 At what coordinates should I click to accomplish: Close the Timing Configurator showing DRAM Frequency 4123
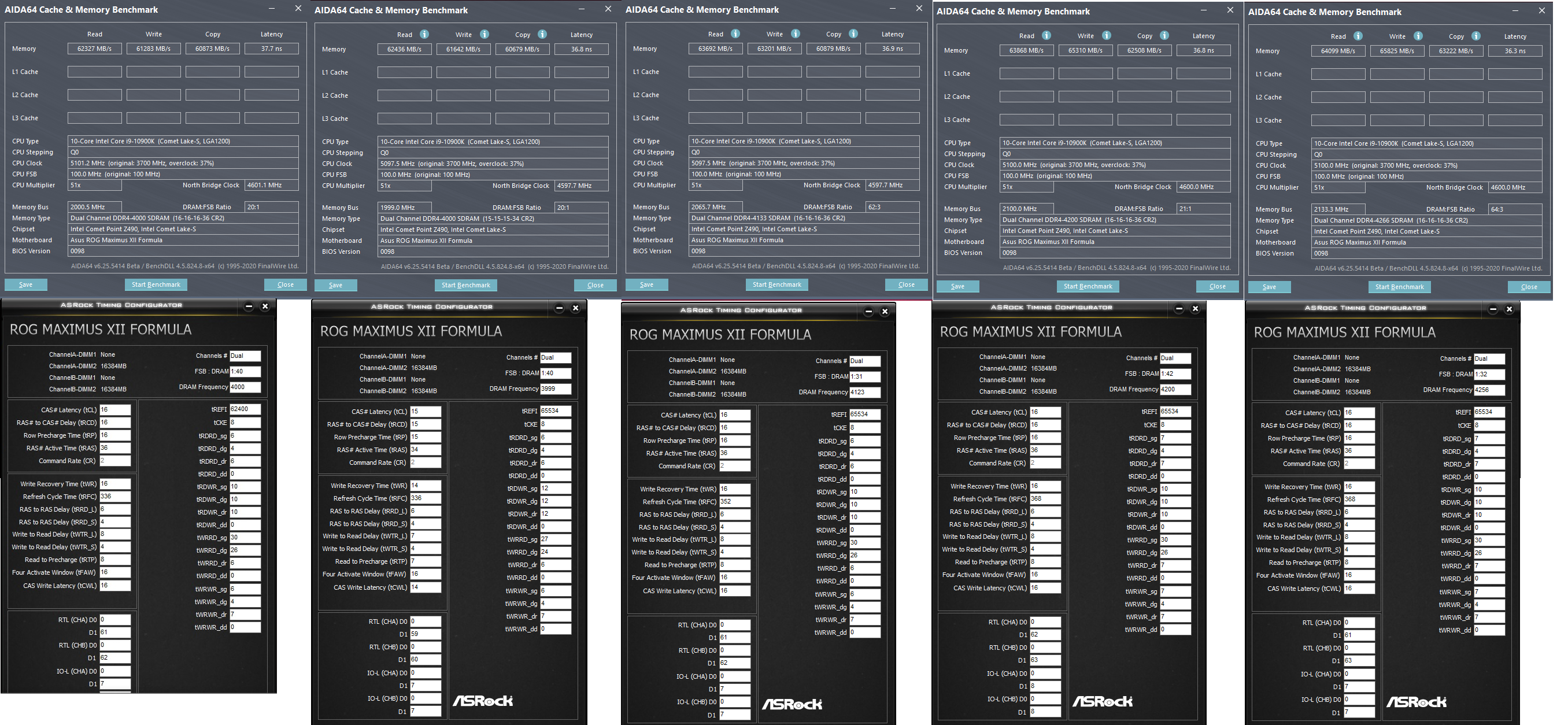pyautogui.click(x=885, y=312)
